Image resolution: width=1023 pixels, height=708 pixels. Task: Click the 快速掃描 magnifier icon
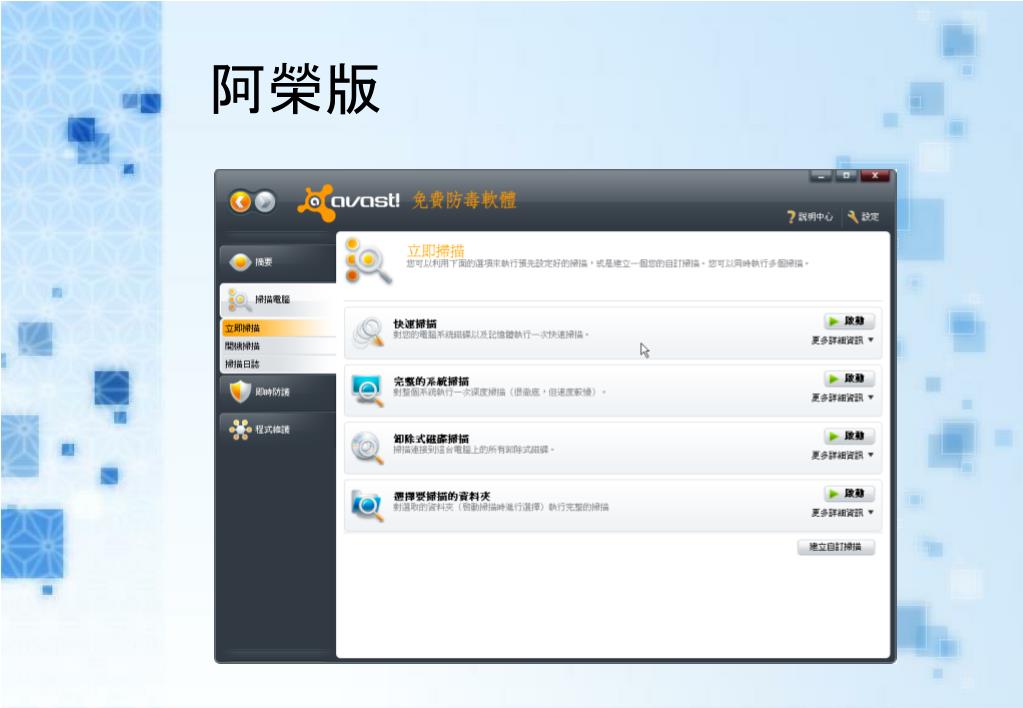point(368,332)
